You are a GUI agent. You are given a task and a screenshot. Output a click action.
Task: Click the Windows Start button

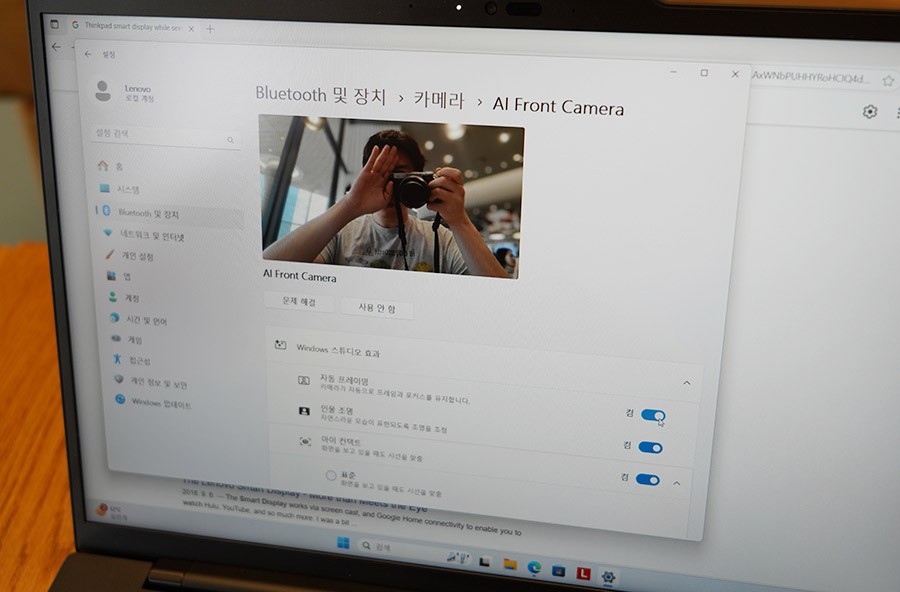[343, 543]
